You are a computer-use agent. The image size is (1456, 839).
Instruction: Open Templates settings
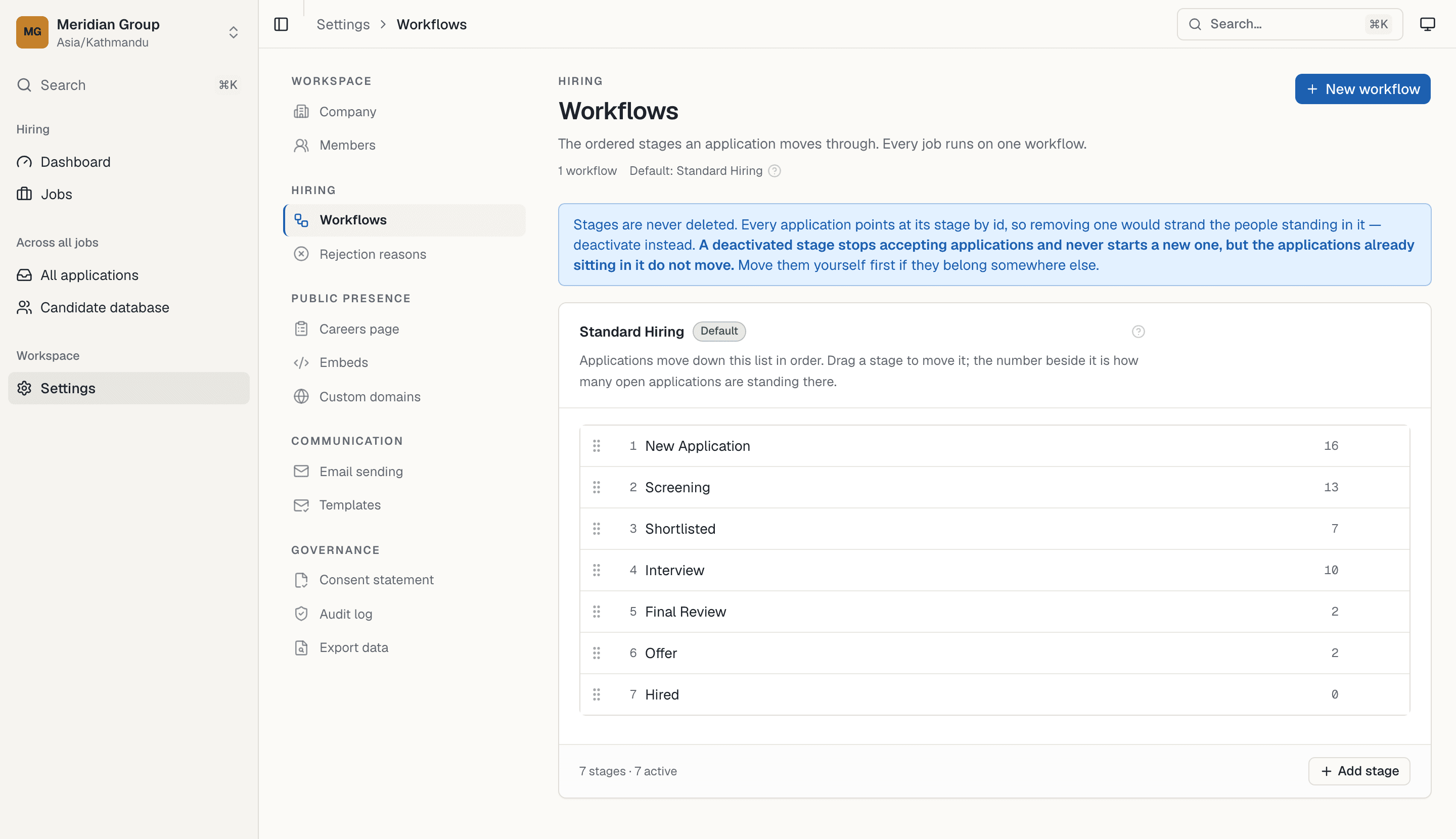pos(404,505)
